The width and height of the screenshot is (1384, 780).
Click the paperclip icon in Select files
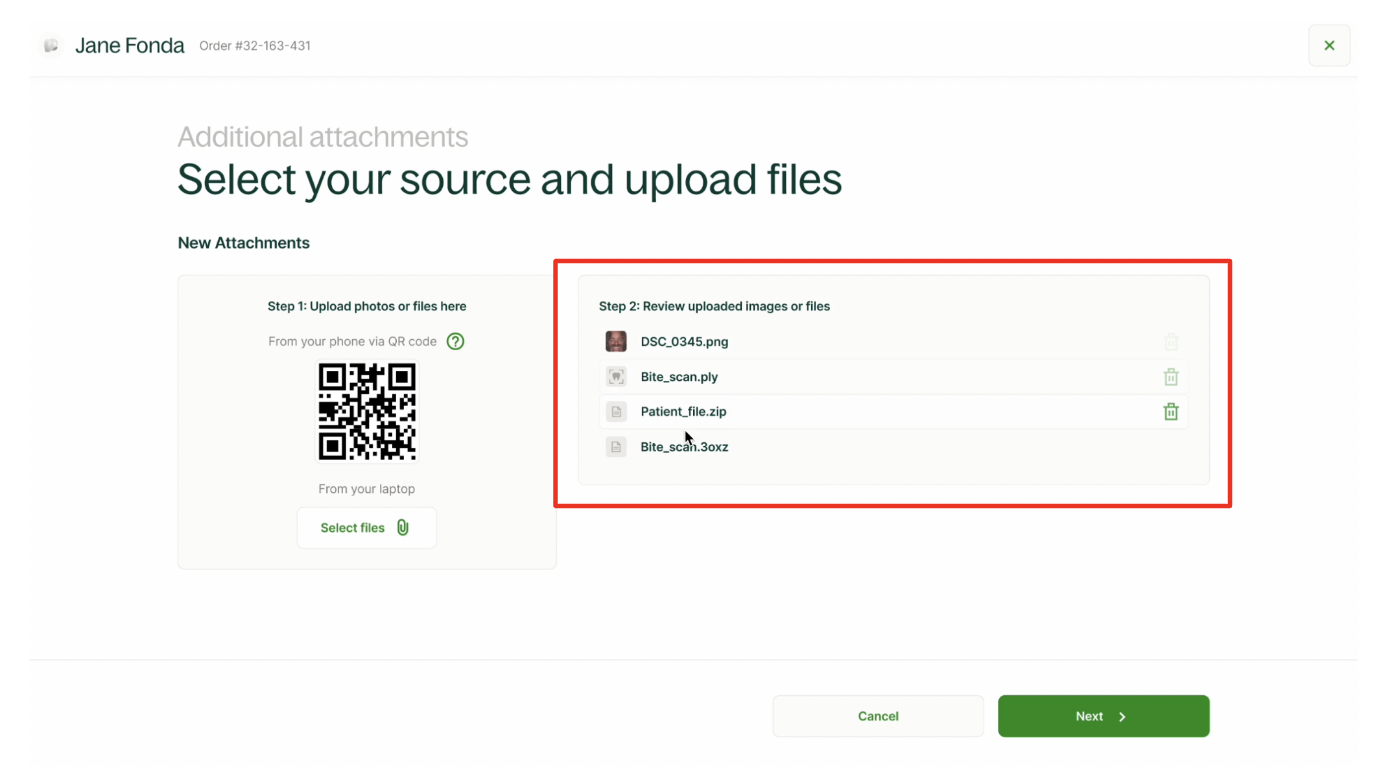403,528
